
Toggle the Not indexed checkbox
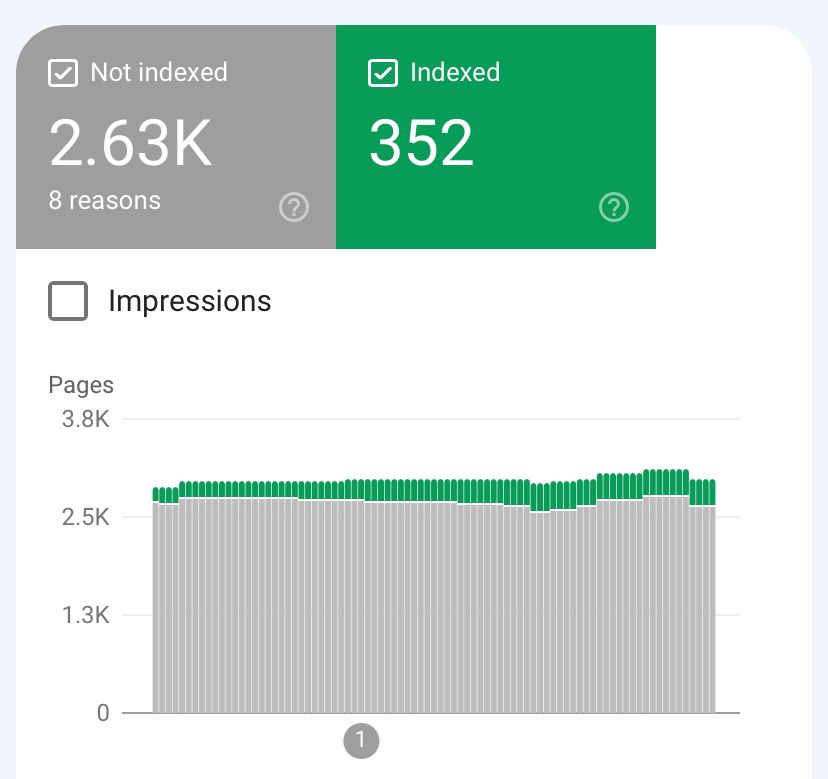[x=63, y=73]
